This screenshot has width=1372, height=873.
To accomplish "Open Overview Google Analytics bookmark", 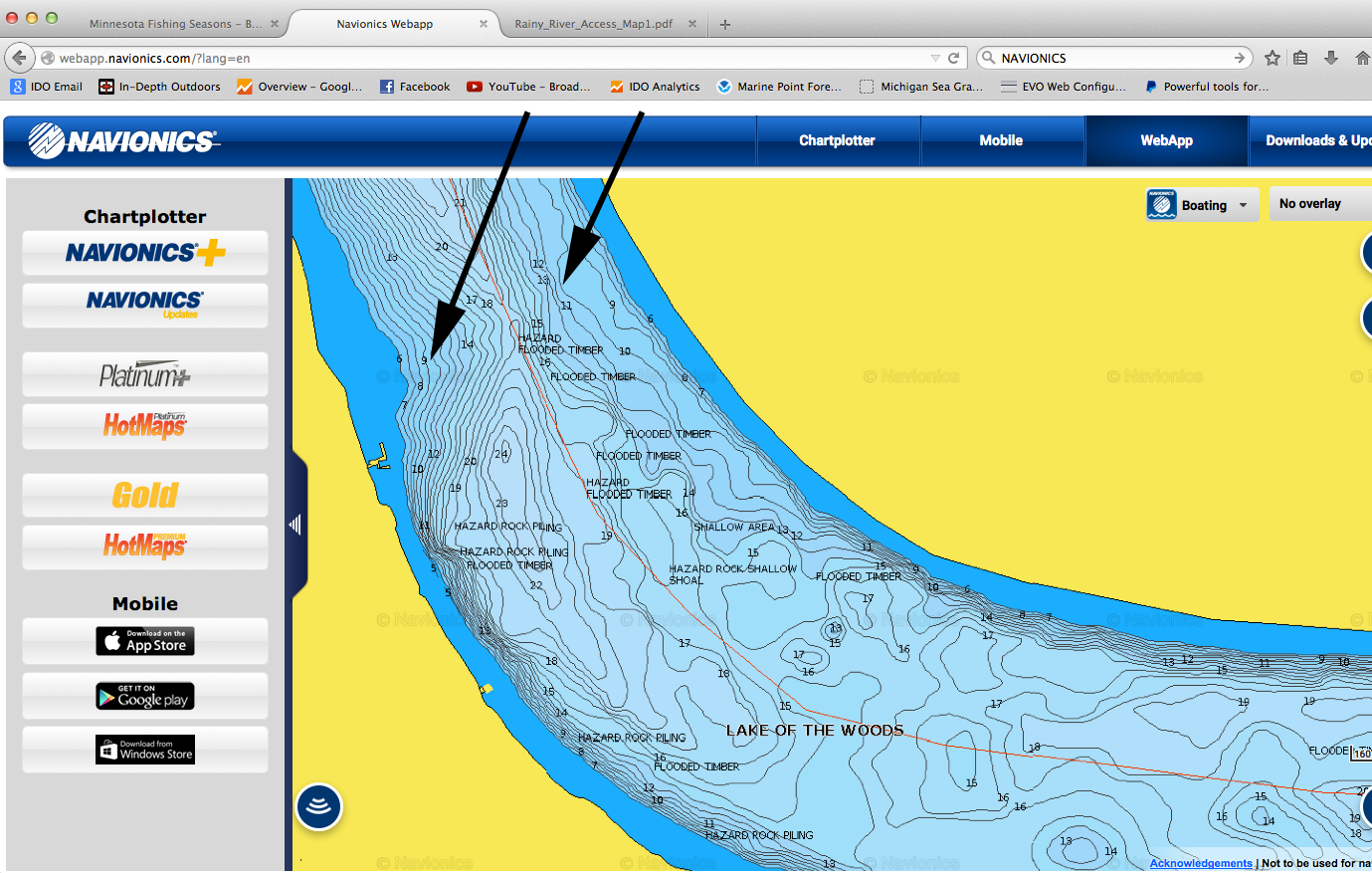I will (x=299, y=87).
